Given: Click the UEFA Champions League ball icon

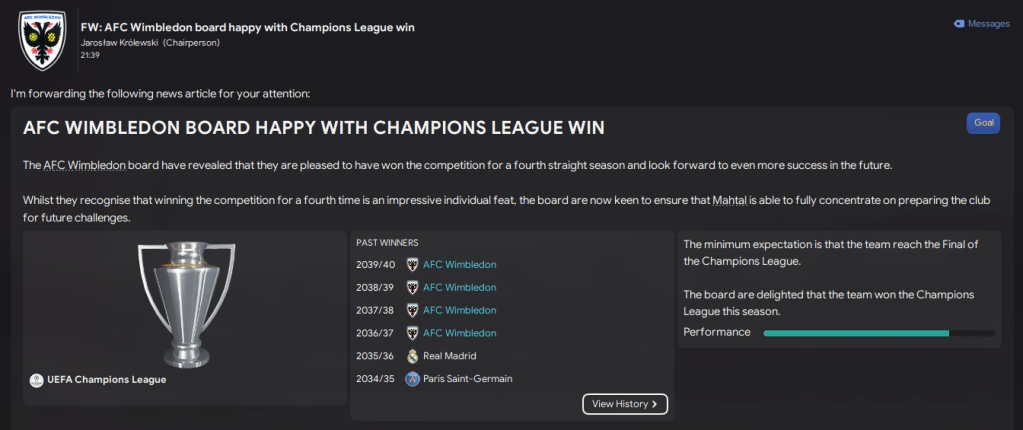Looking at the screenshot, I should point(37,380).
